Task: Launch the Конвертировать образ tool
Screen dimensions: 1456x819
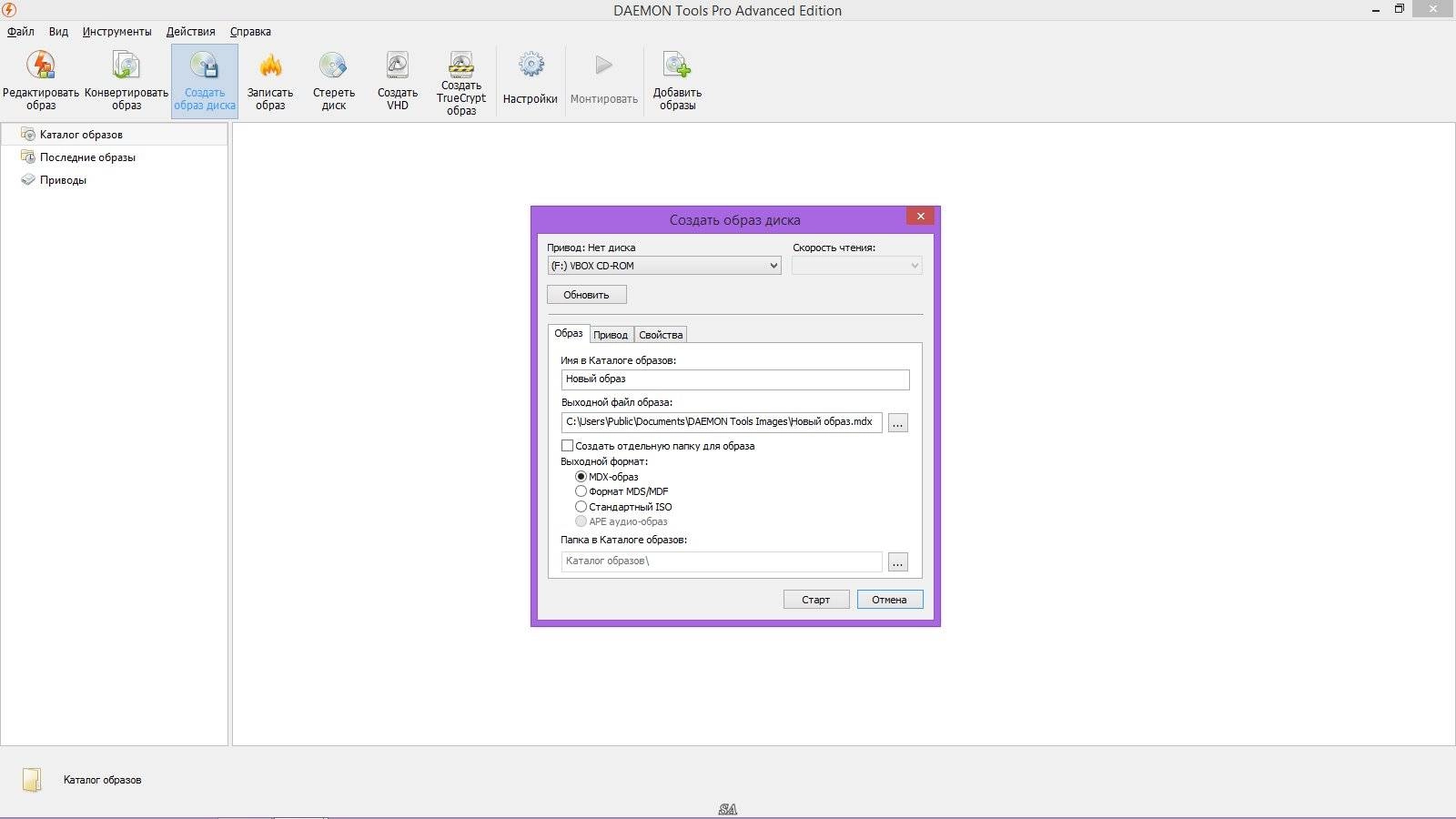Action: (126, 81)
